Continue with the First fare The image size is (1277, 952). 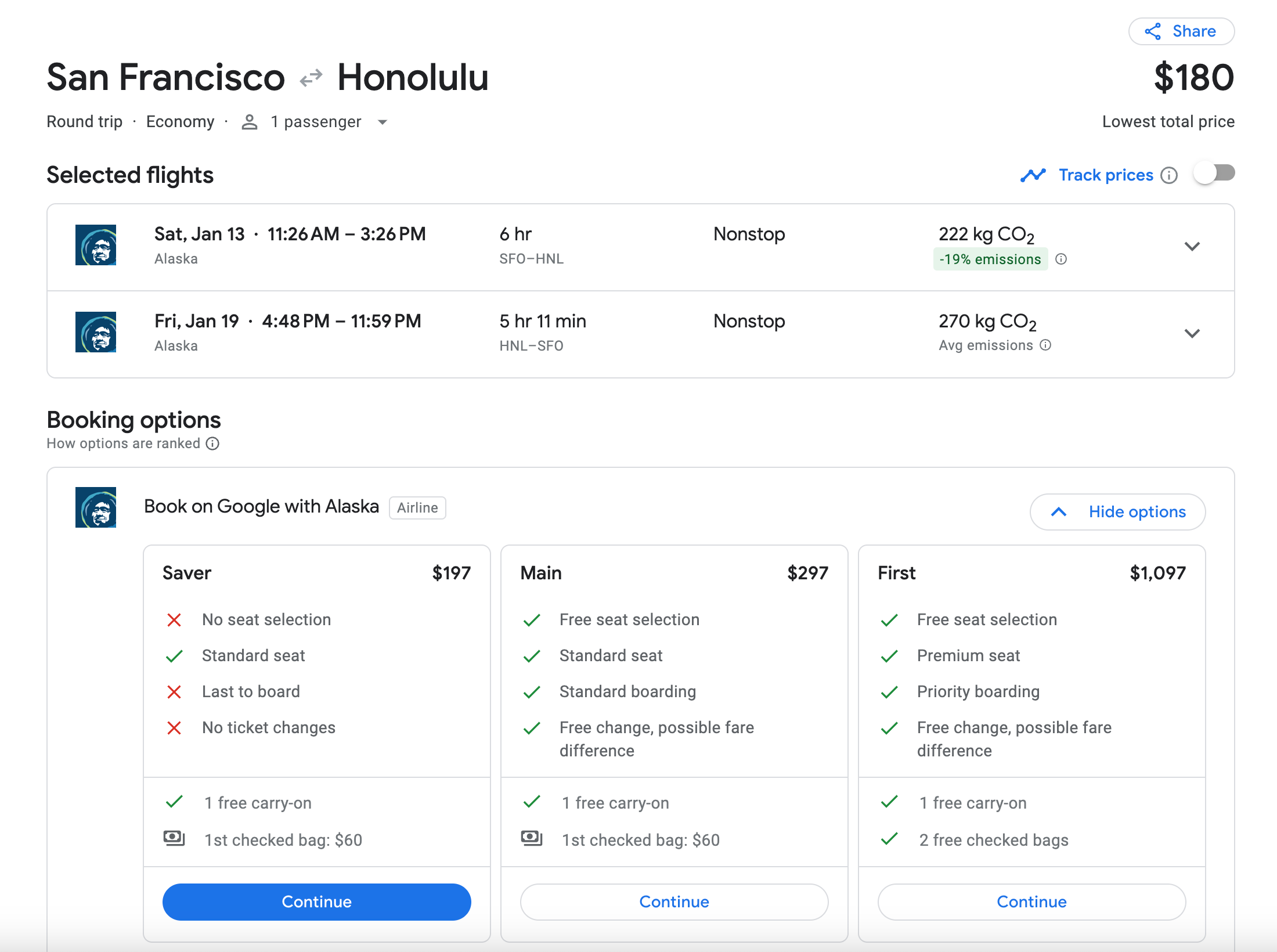[x=1031, y=902]
